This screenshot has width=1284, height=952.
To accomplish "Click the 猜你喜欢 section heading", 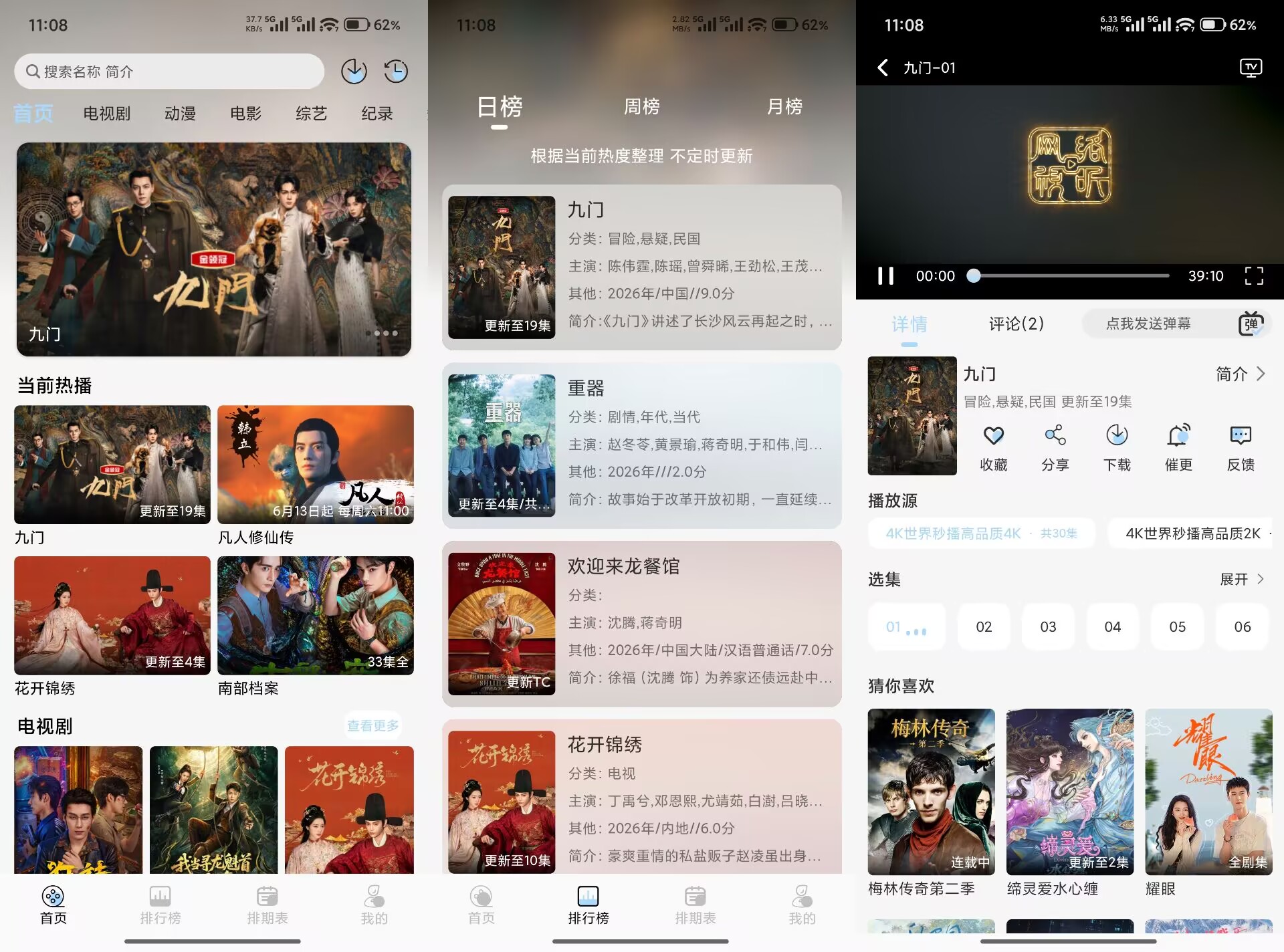I will click(901, 685).
